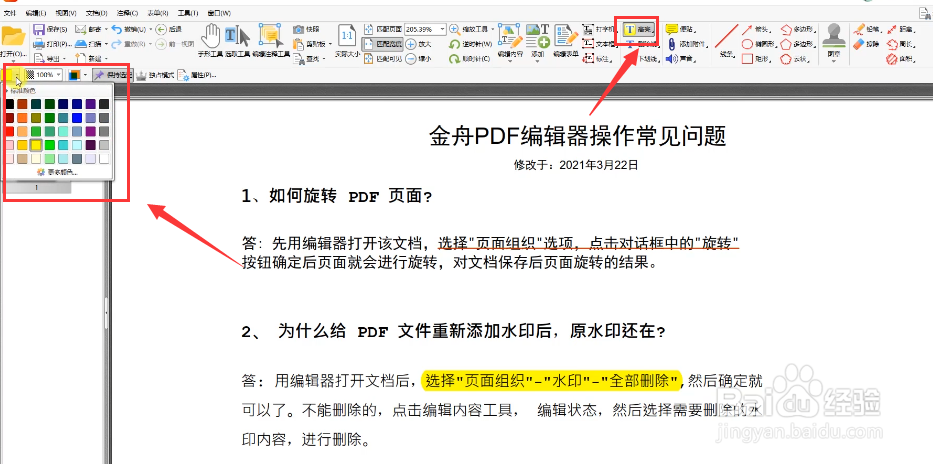This screenshot has height=464, width=933.
Task: Open the View menu
Action: (x=66, y=13)
